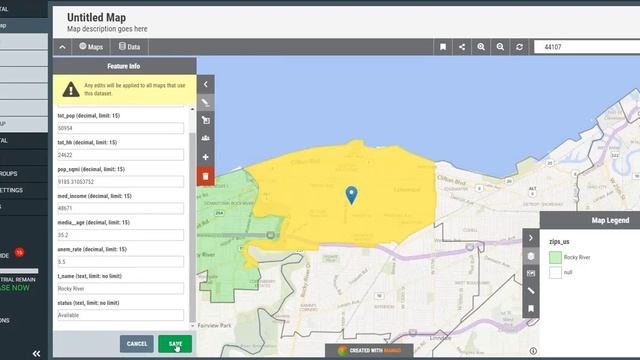Click the green Save button
Screen dimensions: 640x360
(x=175, y=344)
